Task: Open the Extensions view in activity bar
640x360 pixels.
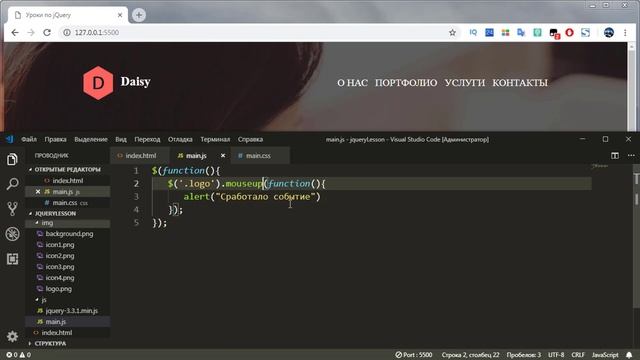Action: pos(12,259)
